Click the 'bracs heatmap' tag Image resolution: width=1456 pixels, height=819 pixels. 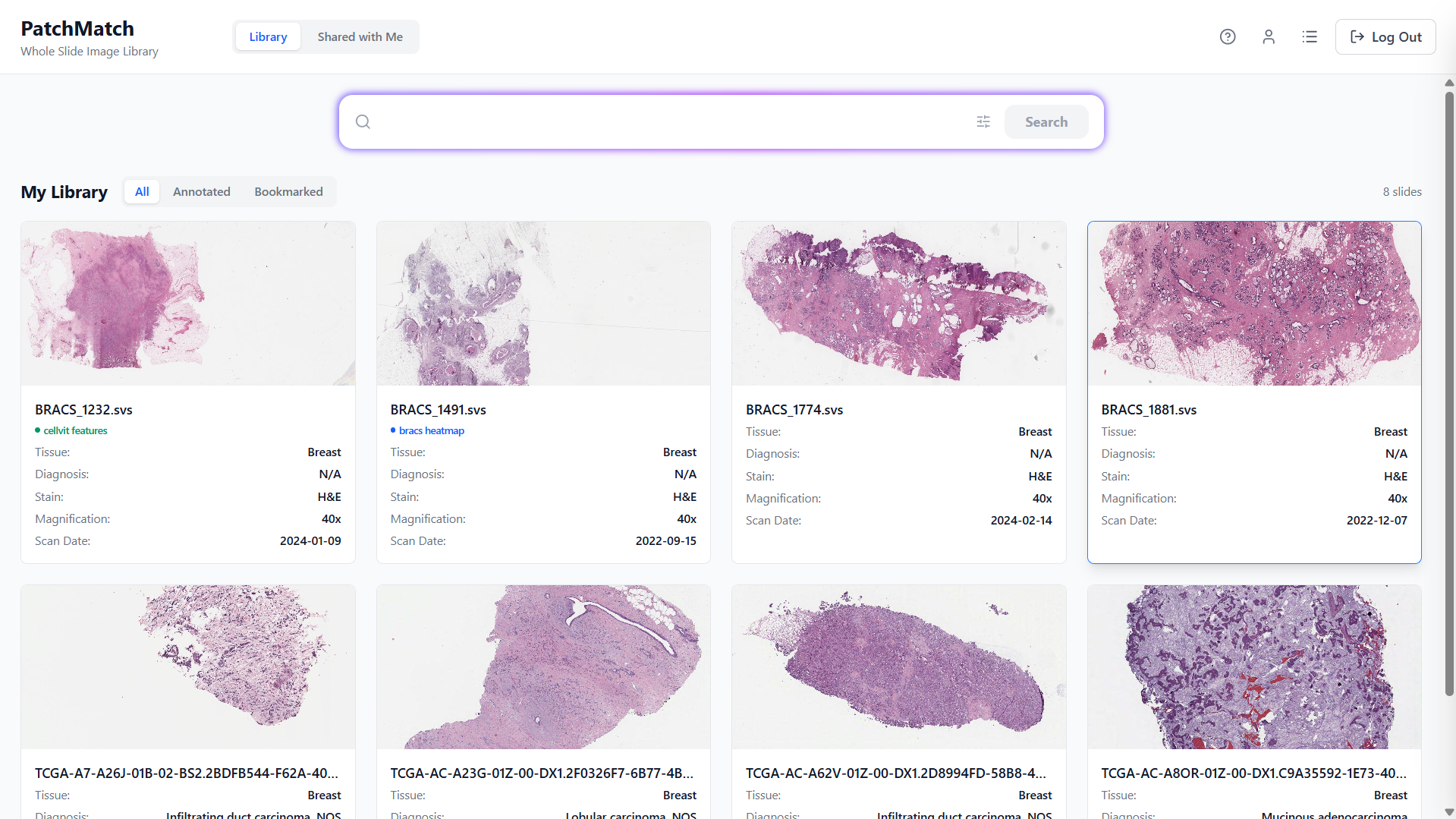click(x=427, y=430)
